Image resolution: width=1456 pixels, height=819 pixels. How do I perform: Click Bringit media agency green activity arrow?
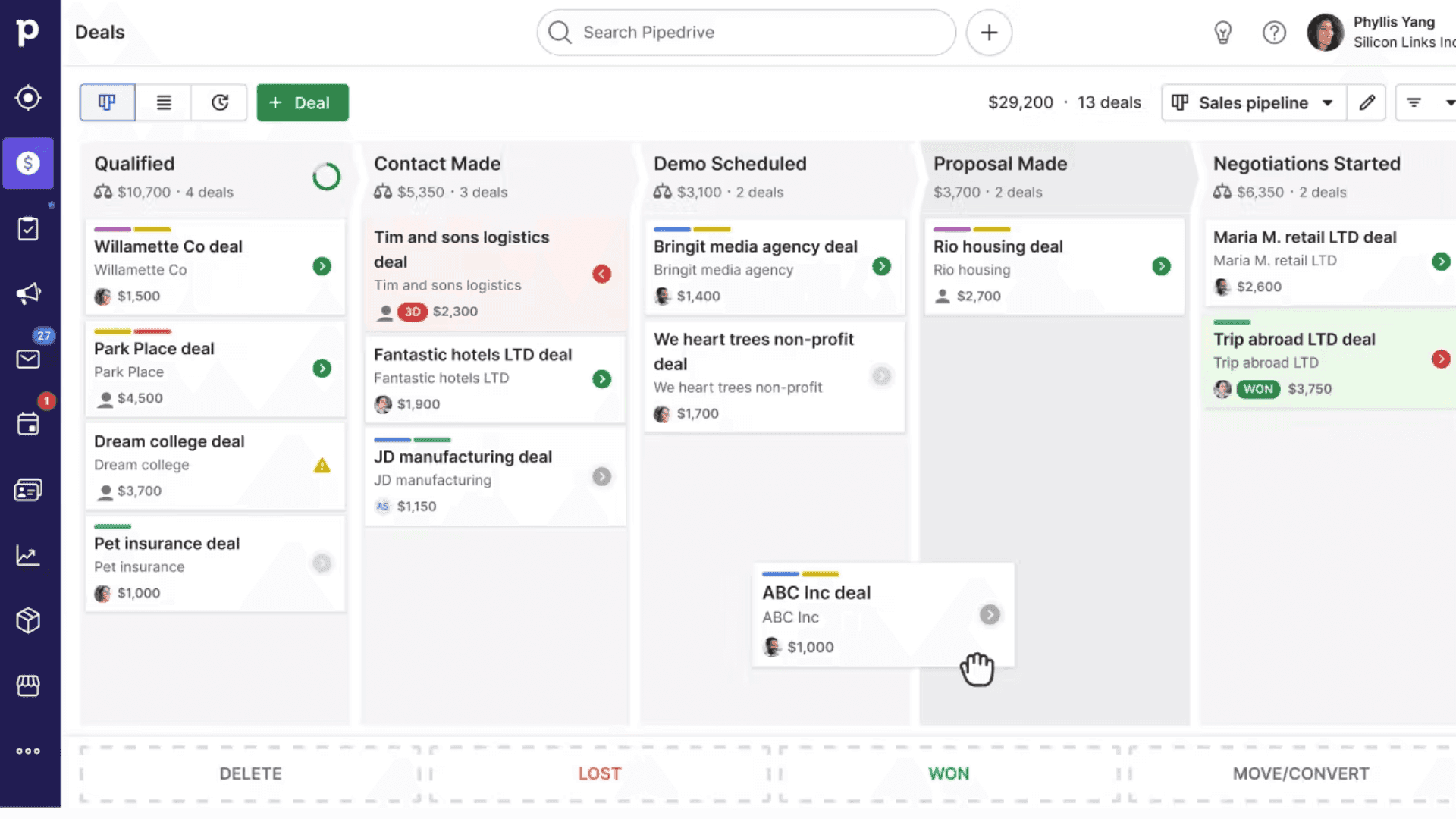pyautogui.click(x=882, y=266)
